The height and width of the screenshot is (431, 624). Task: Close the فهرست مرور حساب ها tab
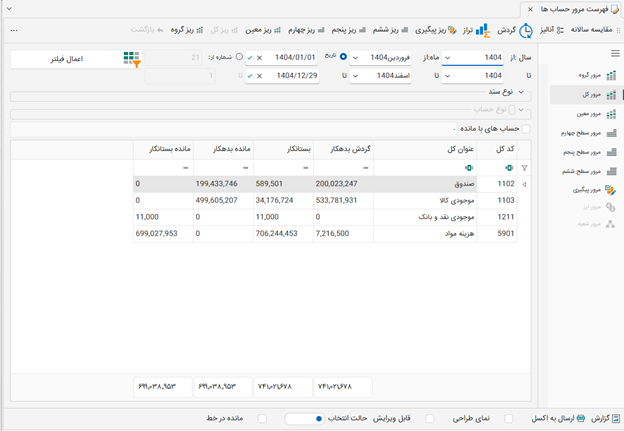click(x=530, y=9)
